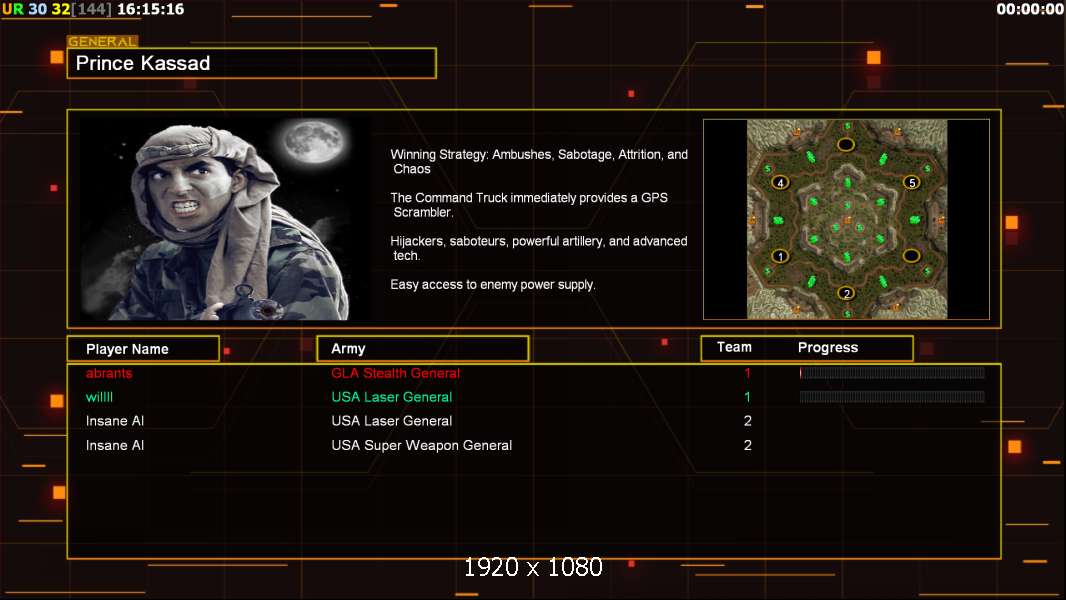The image size is (1066, 600).
Task: Click the [144] frame counter
Action: tap(92, 9)
